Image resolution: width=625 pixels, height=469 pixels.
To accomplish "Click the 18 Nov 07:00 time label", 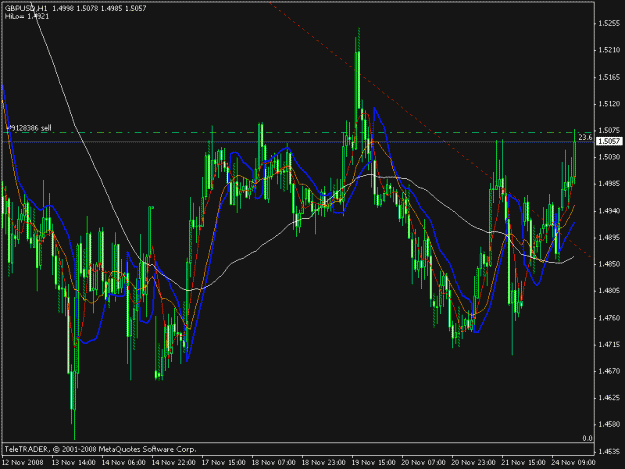I will [x=273, y=463].
